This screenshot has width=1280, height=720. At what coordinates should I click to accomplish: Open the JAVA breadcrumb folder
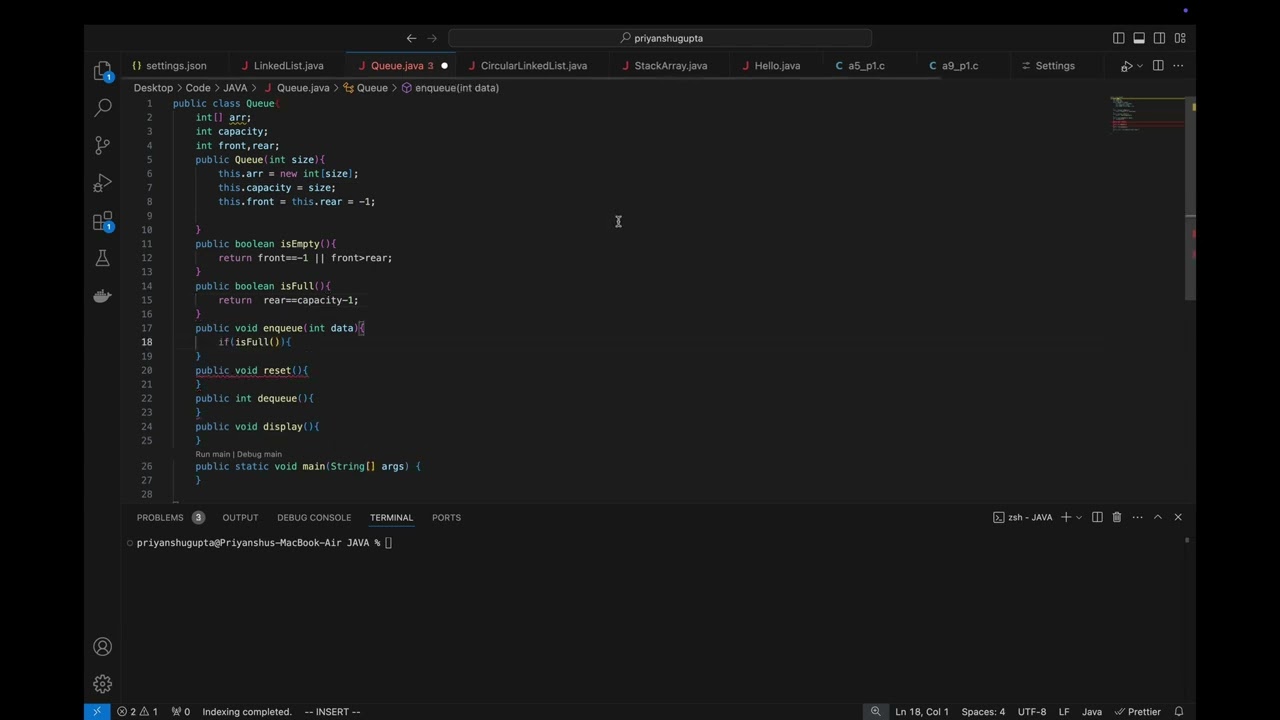point(235,88)
